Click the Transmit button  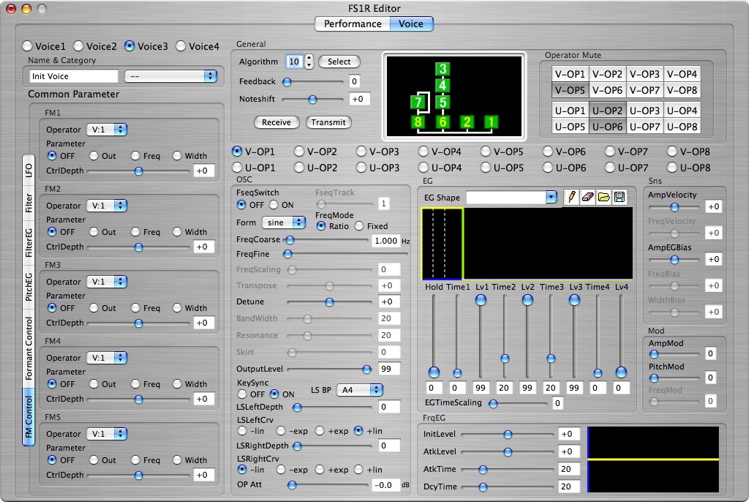click(x=329, y=122)
